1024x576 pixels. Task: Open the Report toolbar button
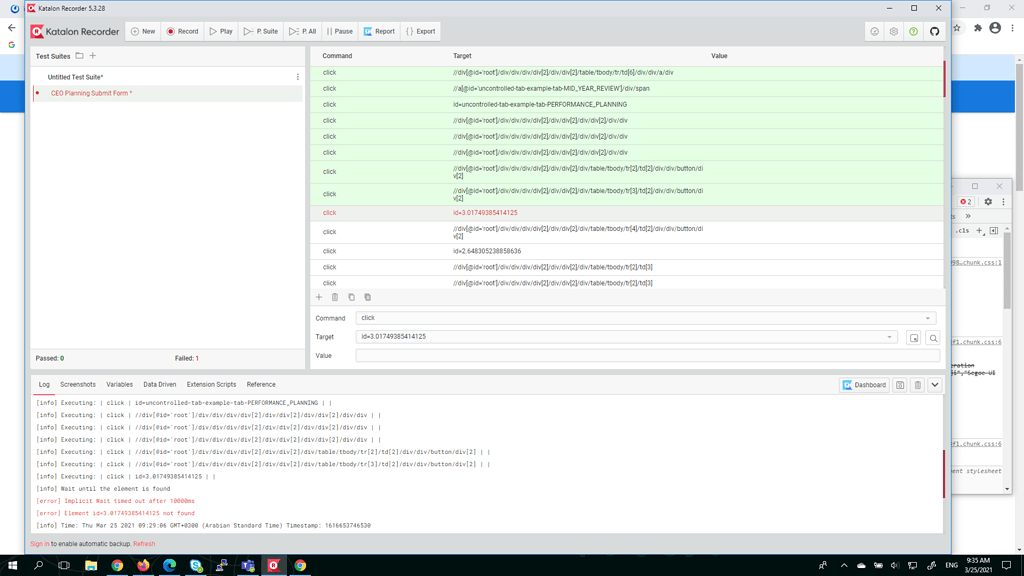379,31
